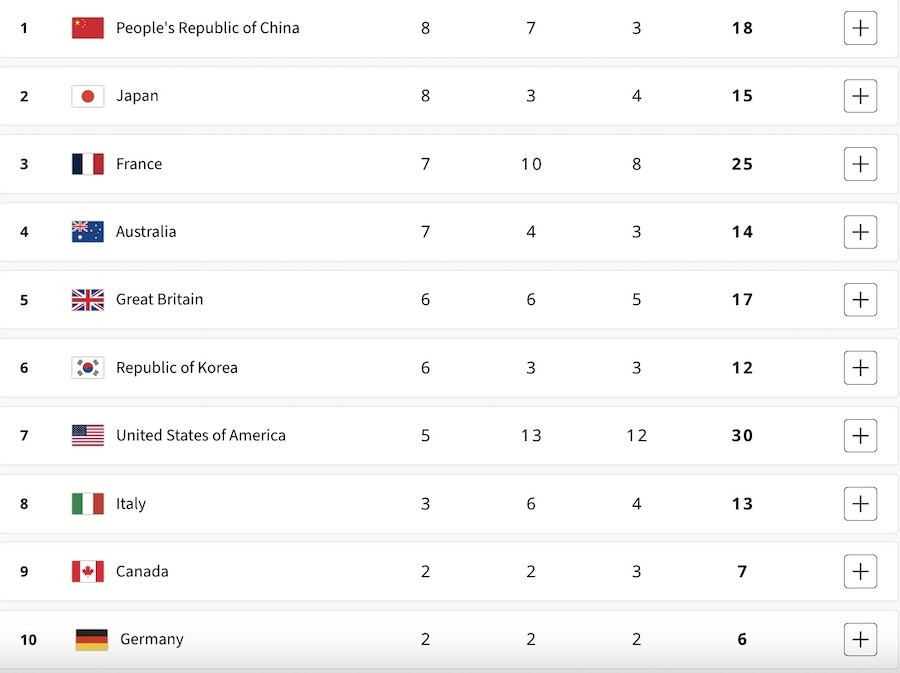The height and width of the screenshot is (673, 900).
Task: Click the Canadian maple leaf flag
Action: [x=88, y=572]
